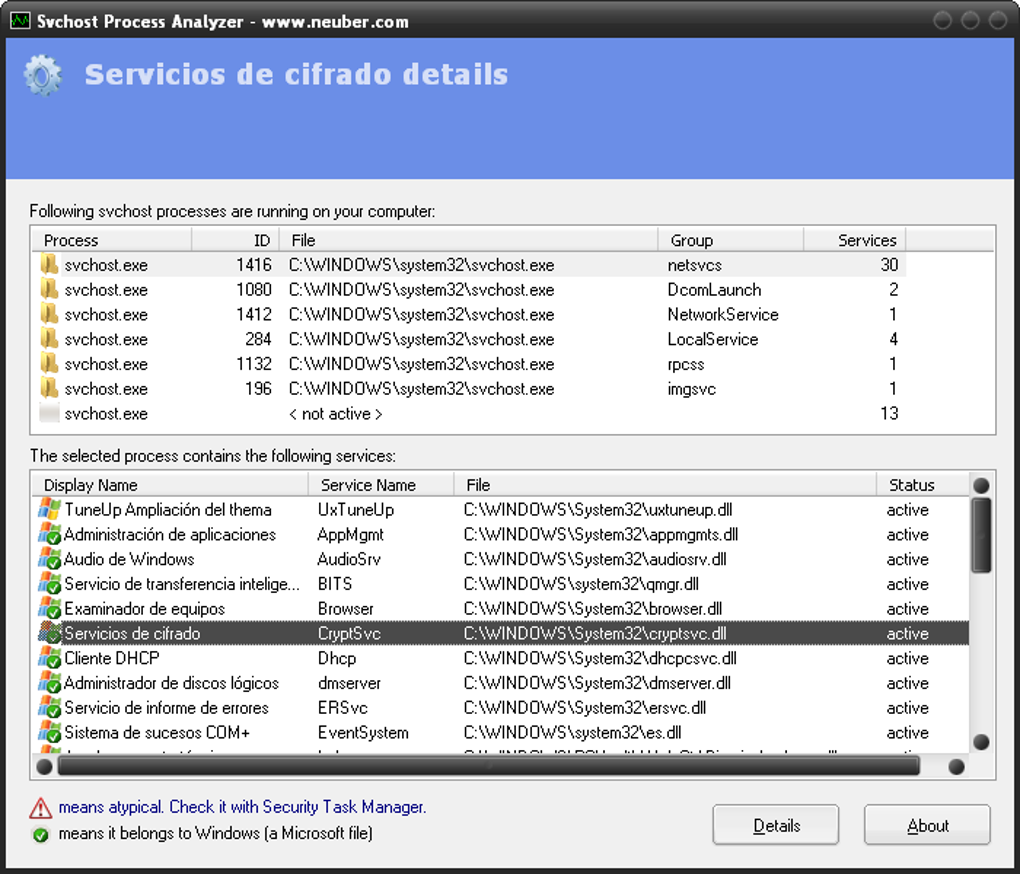The height and width of the screenshot is (874, 1020).
Task: Sort processes by the Services column
Action: point(866,239)
